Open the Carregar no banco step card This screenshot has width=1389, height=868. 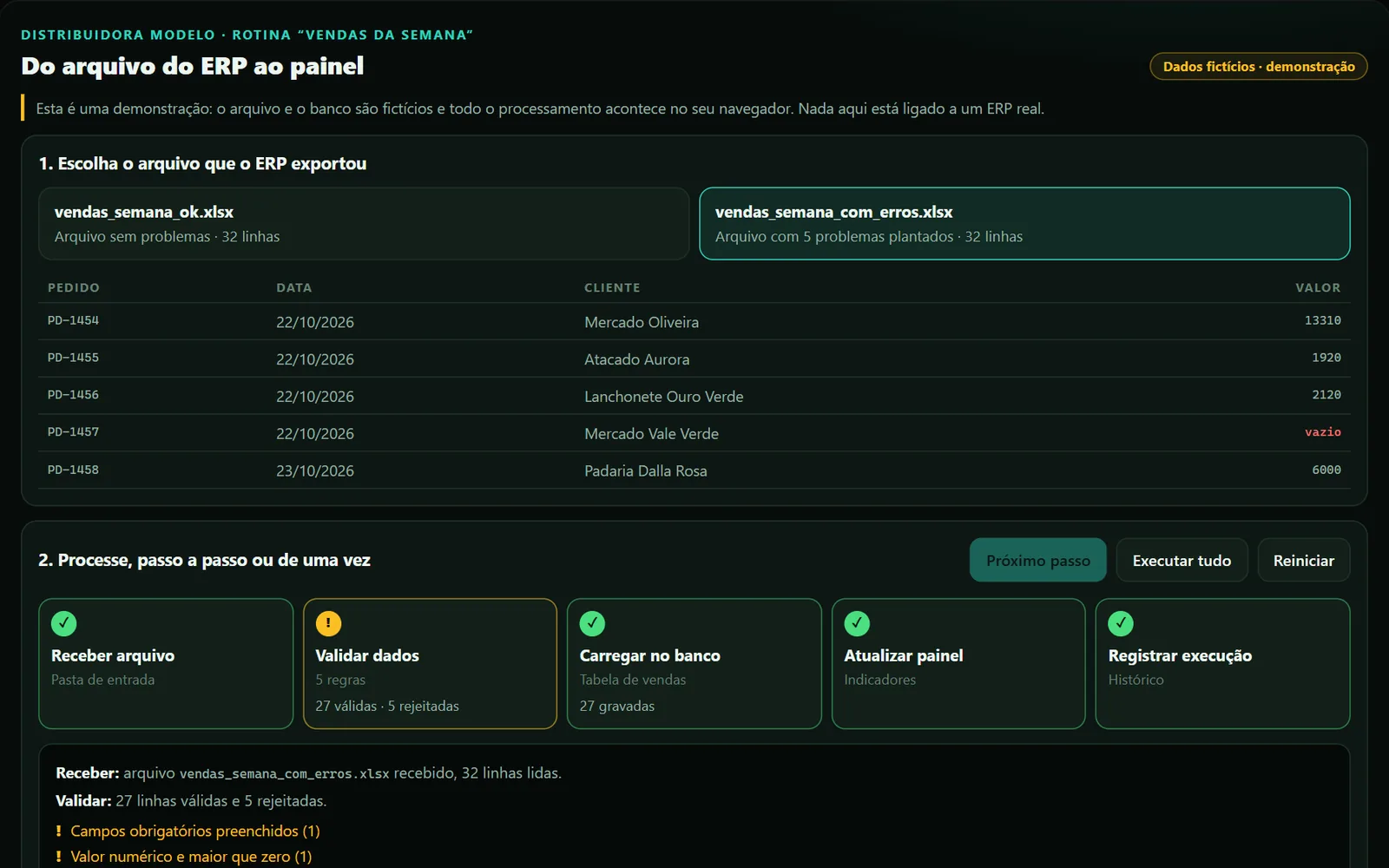point(694,663)
